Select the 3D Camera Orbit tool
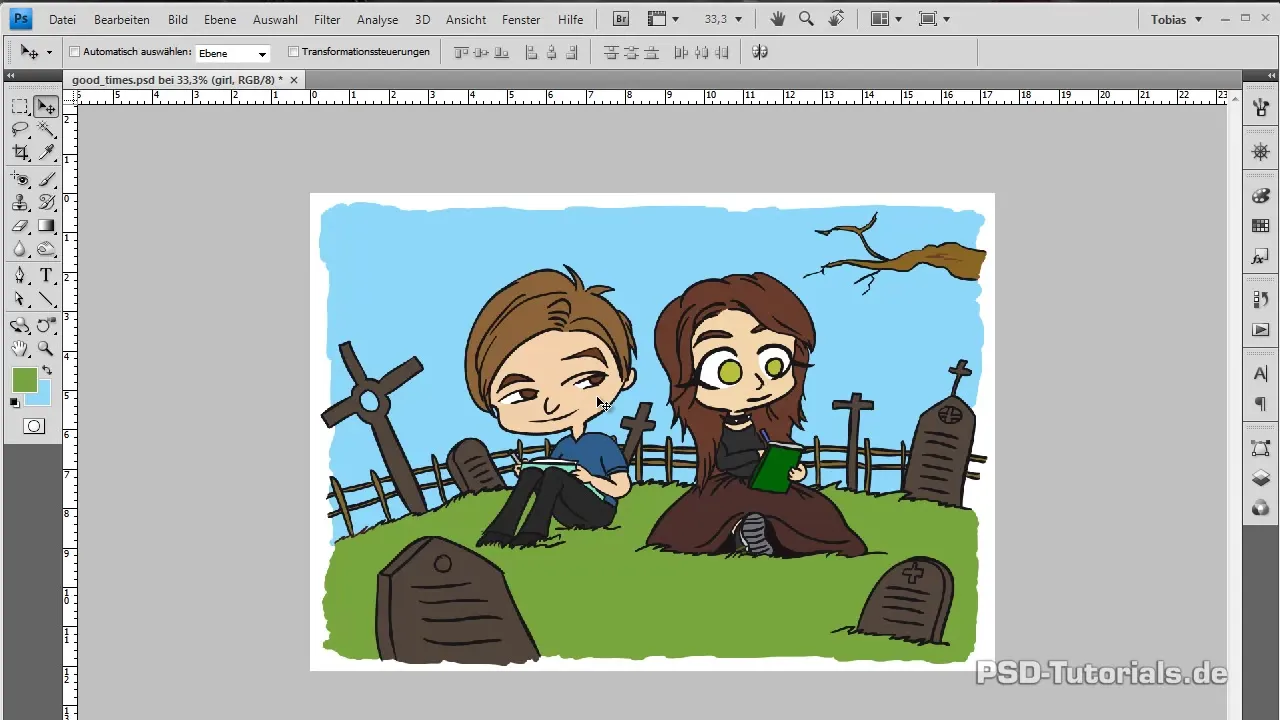Viewport: 1280px width, 720px height. [46, 325]
